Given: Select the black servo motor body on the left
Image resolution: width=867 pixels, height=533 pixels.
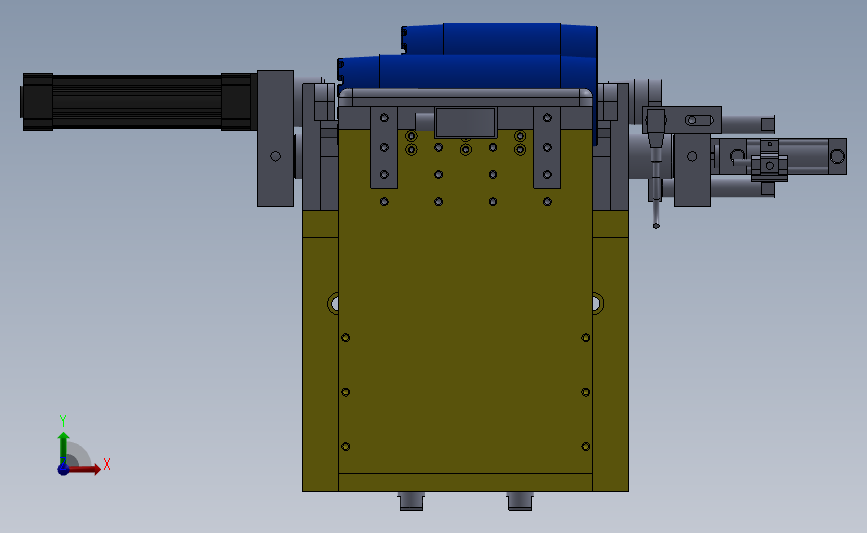Looking at the screenshot, I should coord(137,102).
